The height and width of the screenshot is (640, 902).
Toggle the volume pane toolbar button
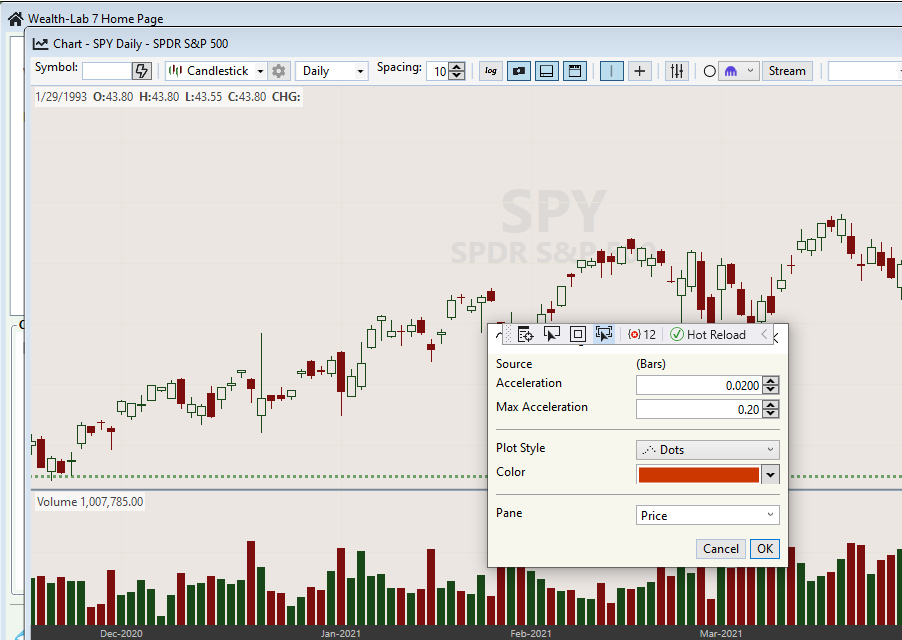546,71
